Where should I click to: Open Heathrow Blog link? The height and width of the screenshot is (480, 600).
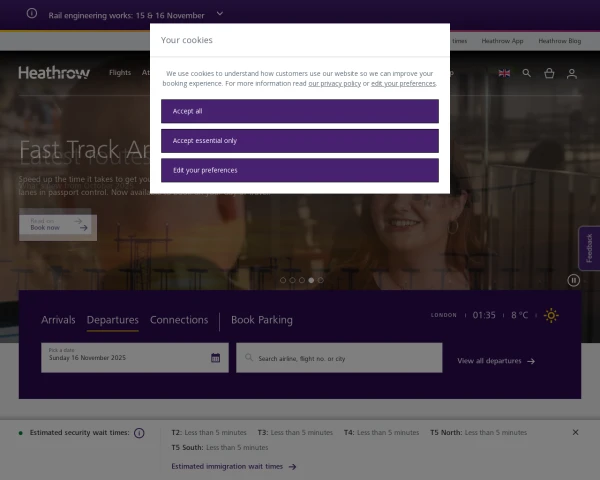pyautogui.click(x=559, y=41)
